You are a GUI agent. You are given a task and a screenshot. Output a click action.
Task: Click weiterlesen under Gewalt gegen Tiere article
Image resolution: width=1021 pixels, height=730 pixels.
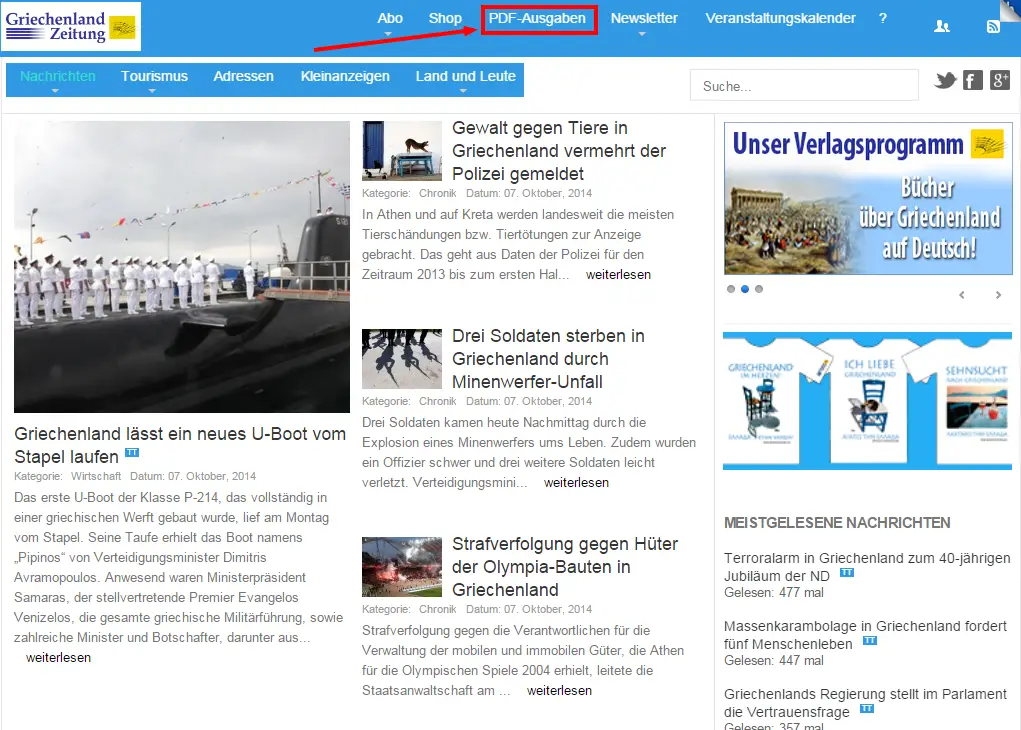[x=618, y=275]
